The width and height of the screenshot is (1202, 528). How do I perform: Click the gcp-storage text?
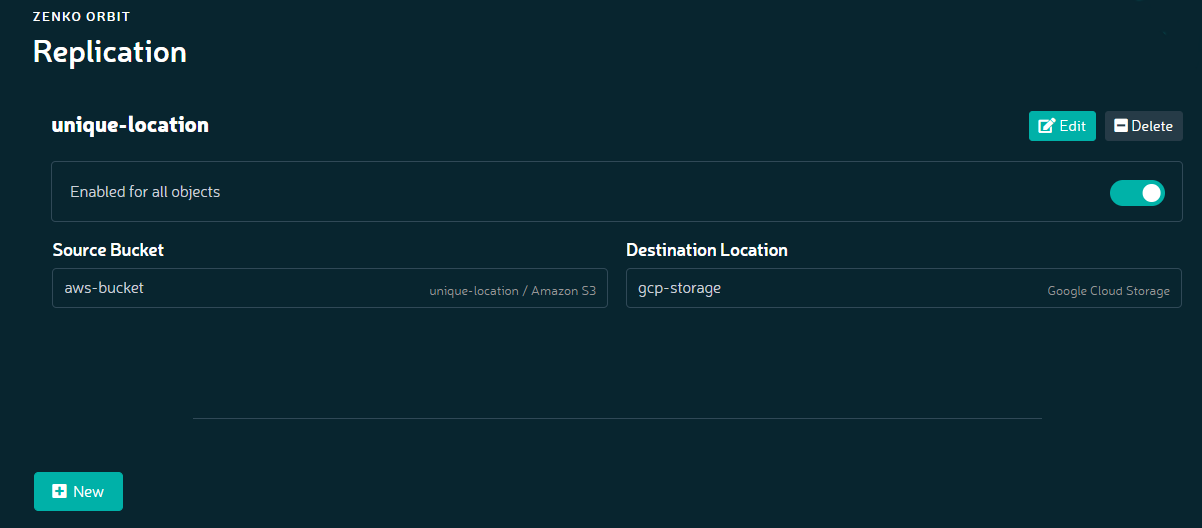point(679,288)
